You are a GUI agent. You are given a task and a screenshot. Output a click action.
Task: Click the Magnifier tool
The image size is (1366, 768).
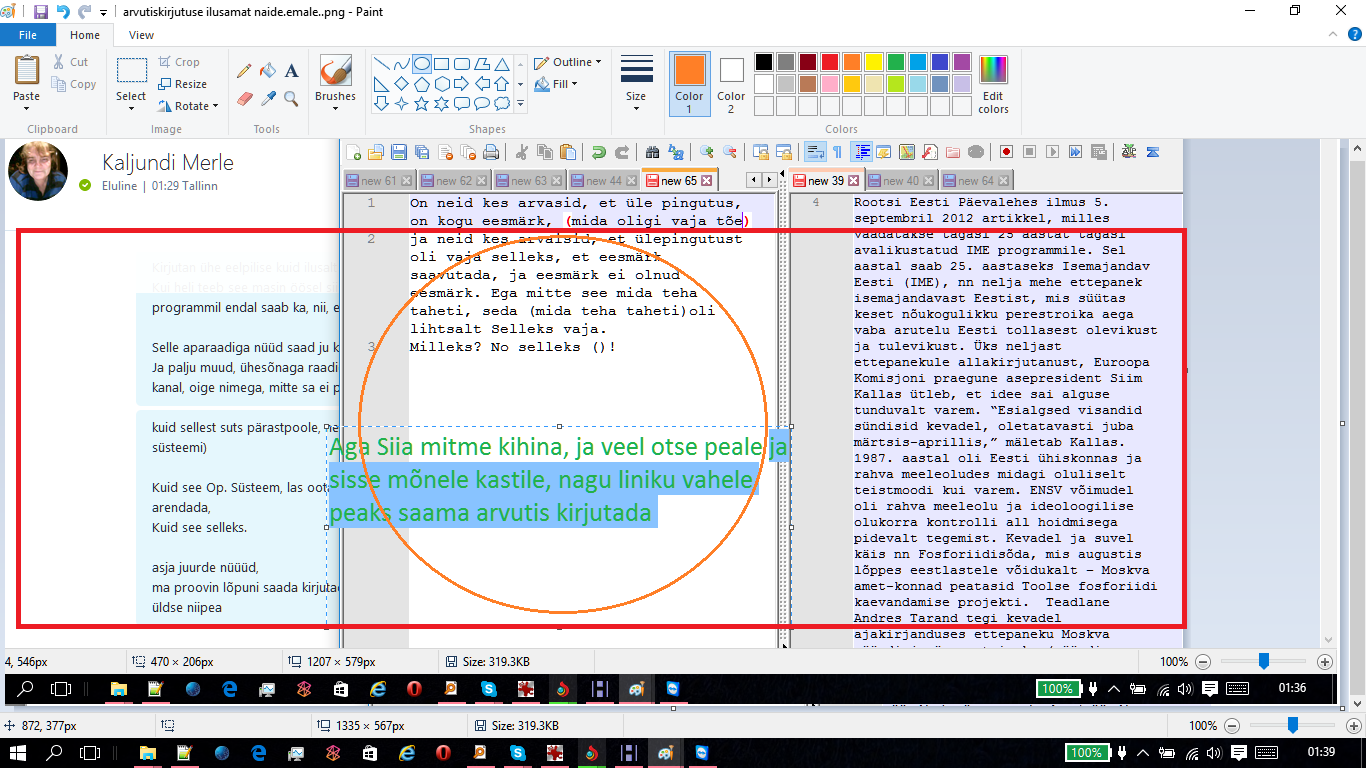click(291, 98)
